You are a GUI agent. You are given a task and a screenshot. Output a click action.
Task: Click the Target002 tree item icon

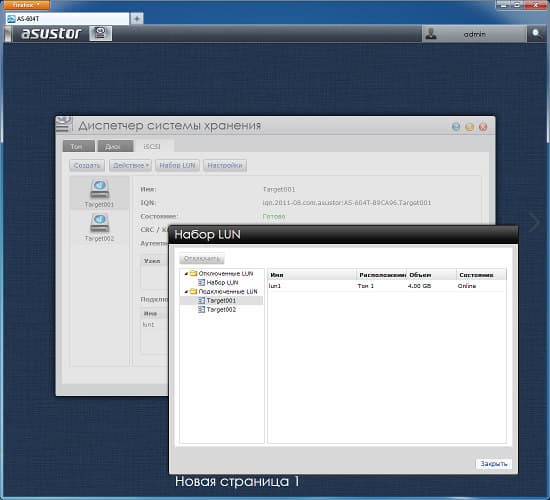[x=201, y=309]
